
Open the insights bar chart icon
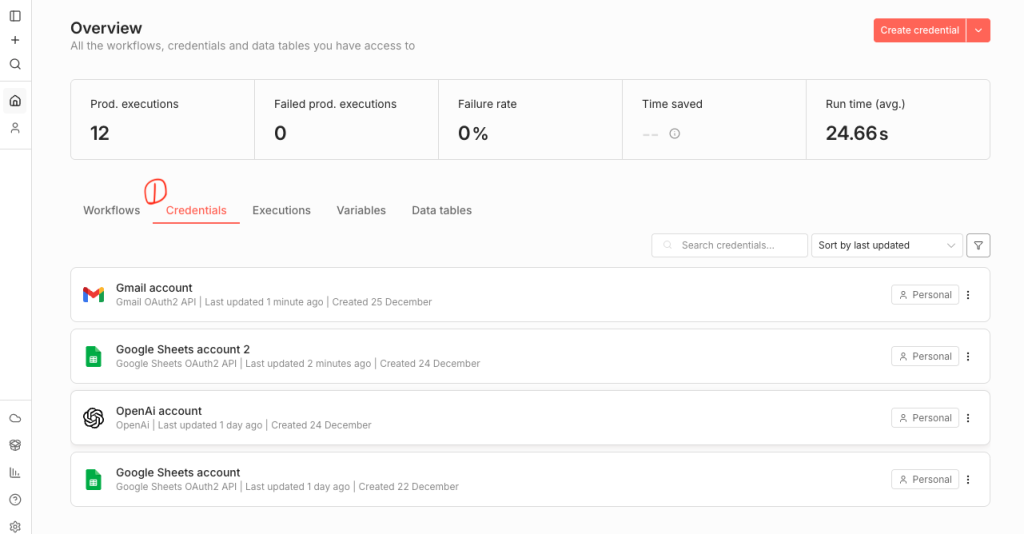click(15, 472)
